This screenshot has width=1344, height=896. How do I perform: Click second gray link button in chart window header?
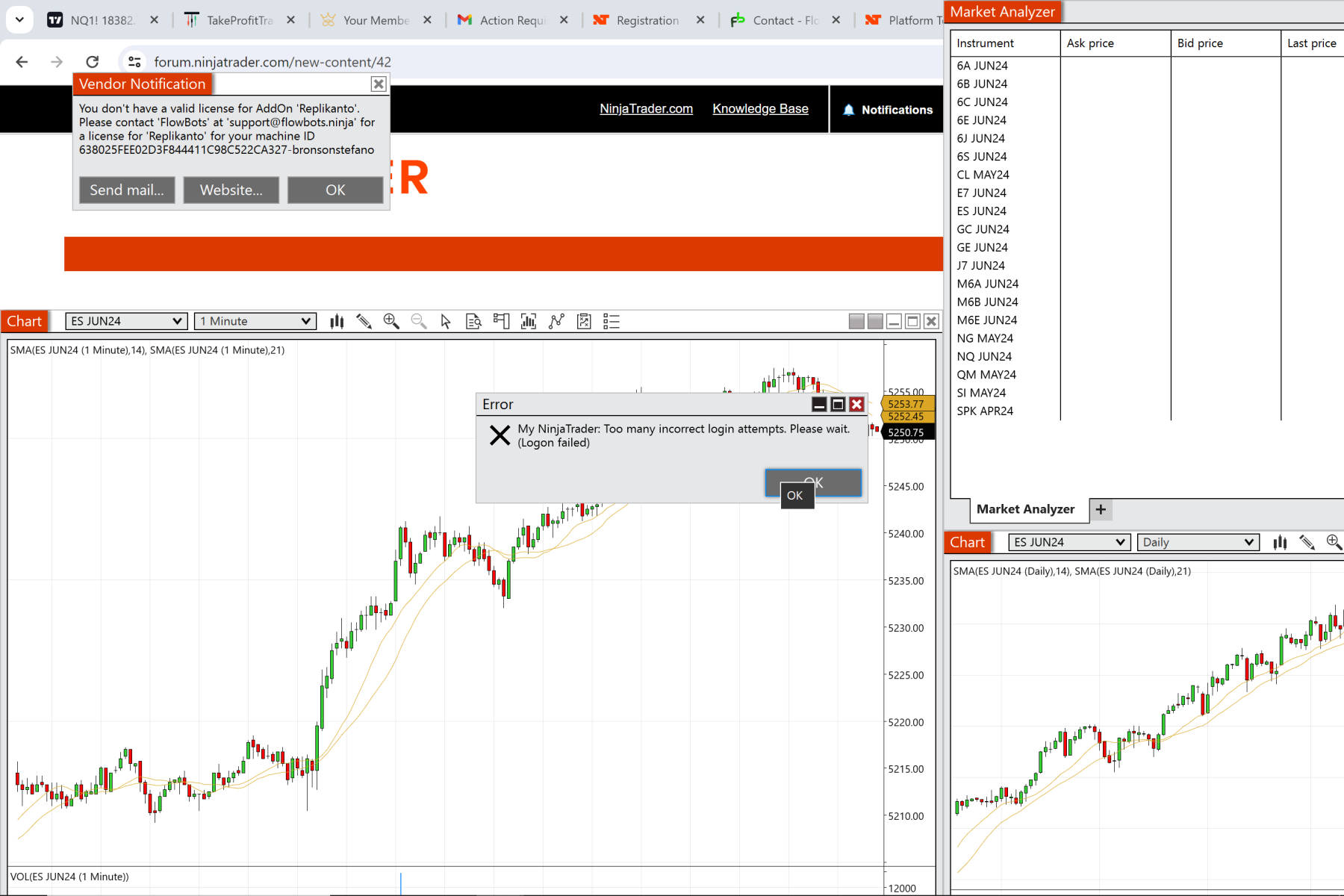tap(875, 321)
